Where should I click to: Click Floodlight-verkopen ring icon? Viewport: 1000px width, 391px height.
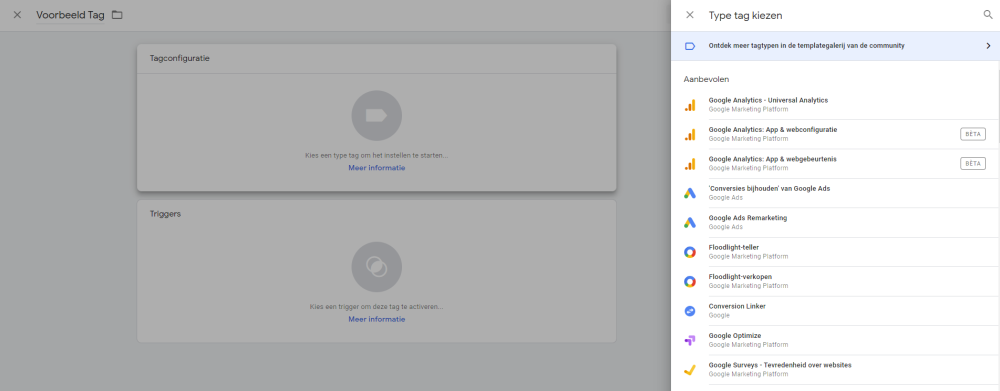(x=690, y=281)
